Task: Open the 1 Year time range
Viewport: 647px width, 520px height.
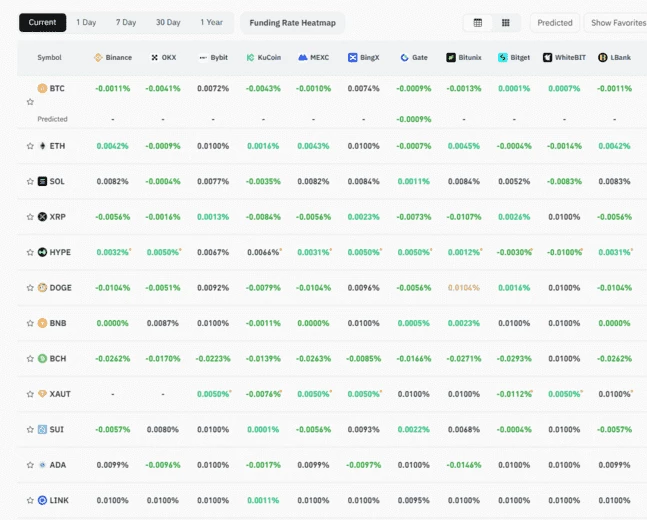Action: (211, 22)
